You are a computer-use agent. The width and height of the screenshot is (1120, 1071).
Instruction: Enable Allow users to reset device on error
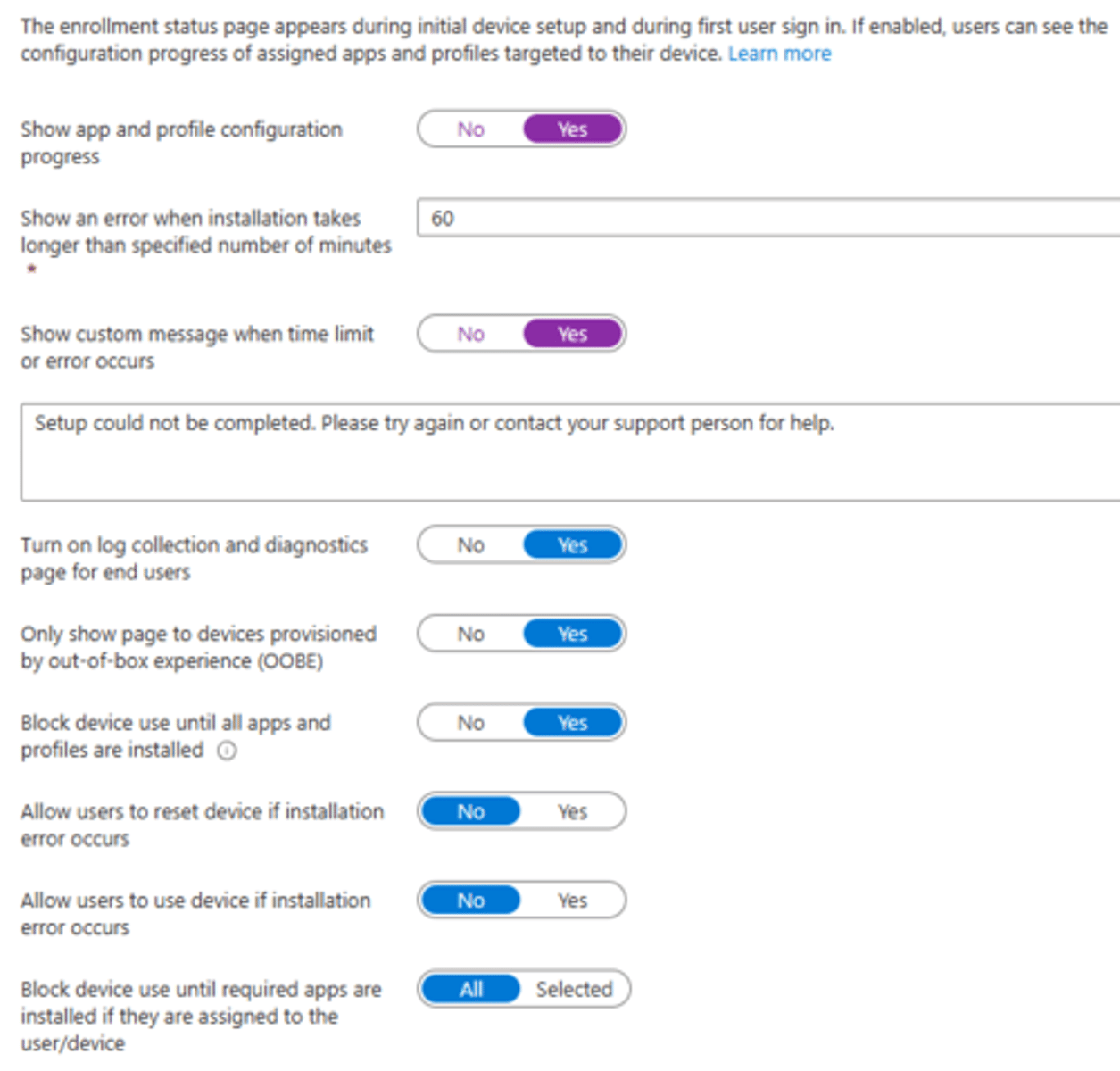tap(572, 811)
